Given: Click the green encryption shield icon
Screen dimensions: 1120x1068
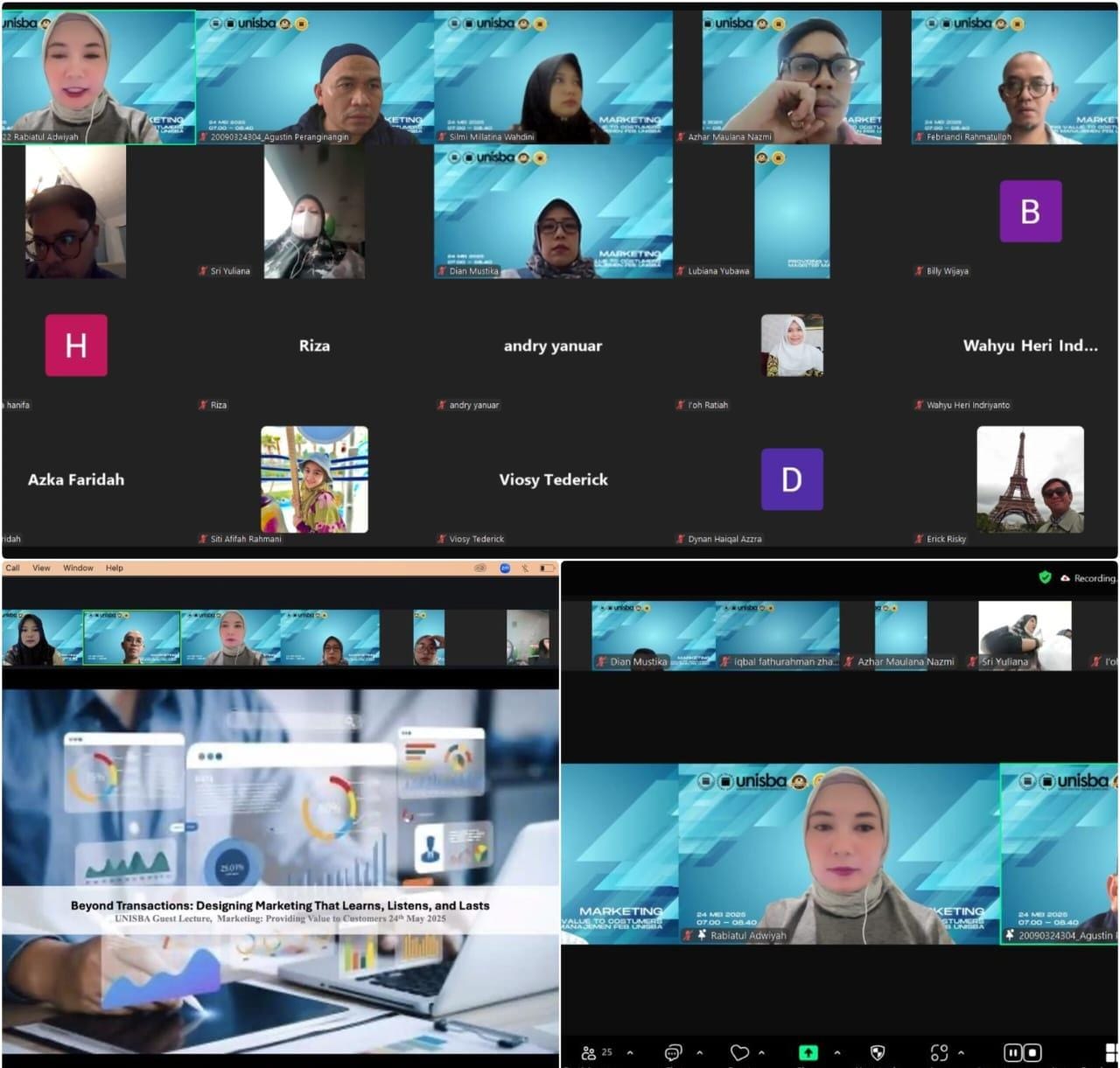Looking at the screenshot, I should (1045, 577).
